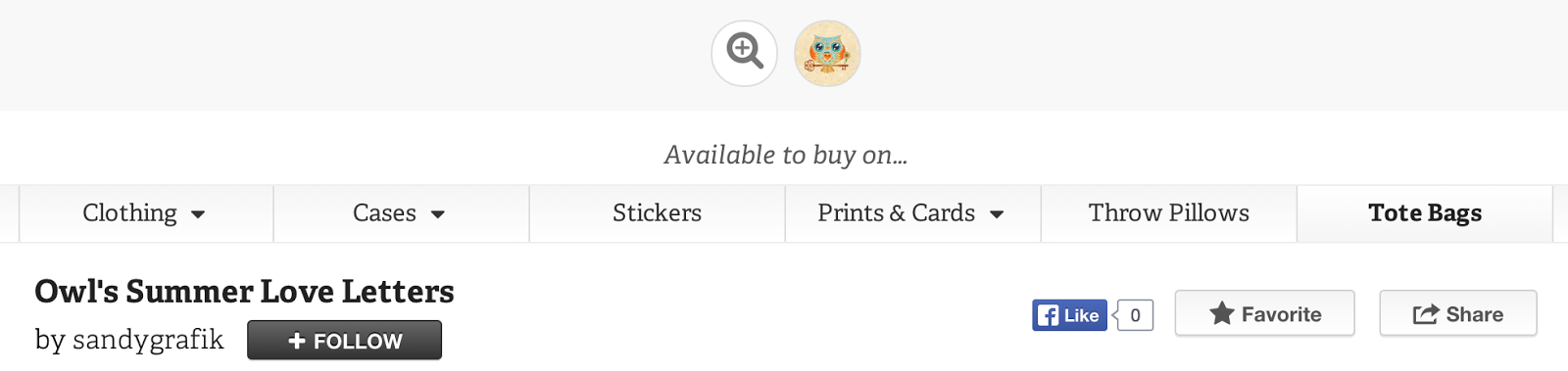This screenshot has height=371, width=1568.
Task: Click the Share arrow icon
Action: click(x=1425, y=314)
